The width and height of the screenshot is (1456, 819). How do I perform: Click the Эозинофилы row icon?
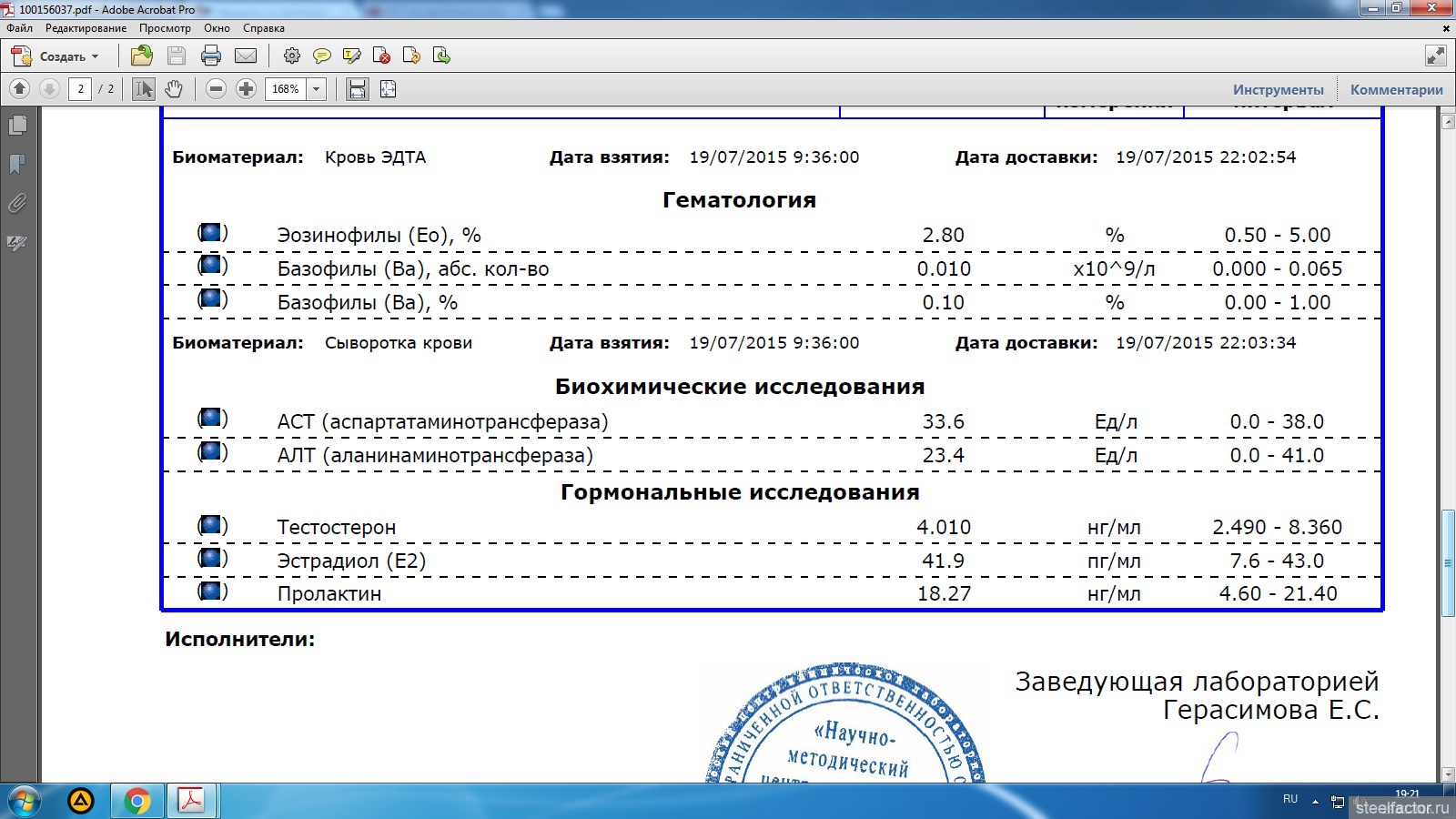(x=212, y=233)
